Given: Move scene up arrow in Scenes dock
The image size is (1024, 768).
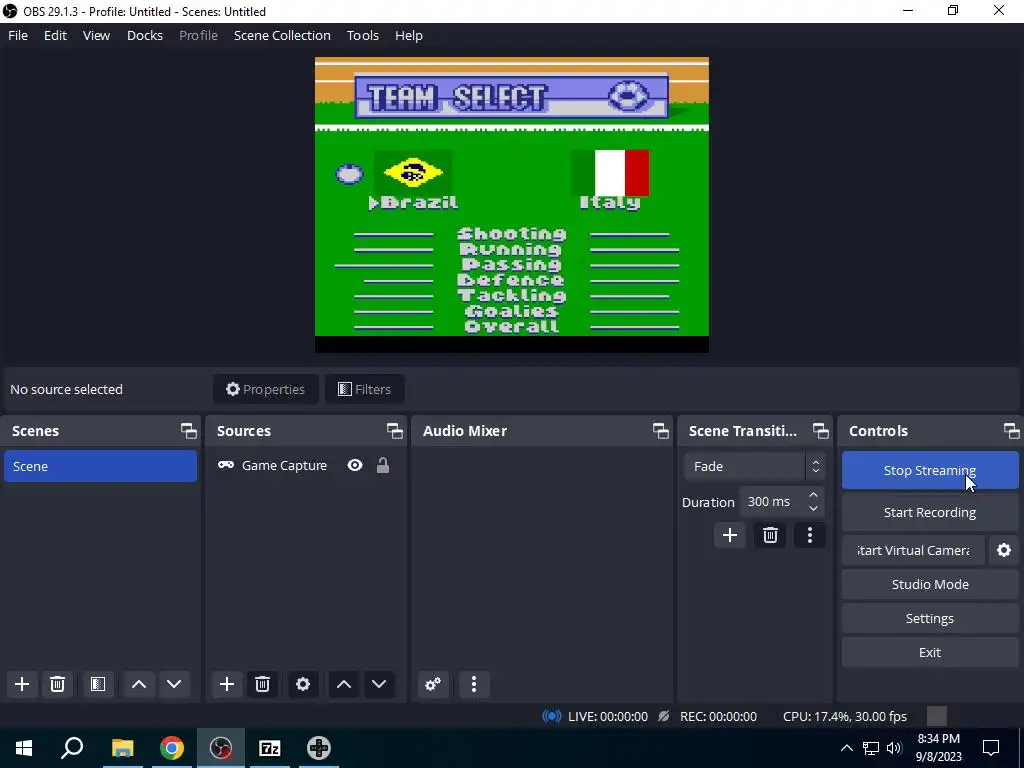Looking at the screenshot, I should pos(138,684).
